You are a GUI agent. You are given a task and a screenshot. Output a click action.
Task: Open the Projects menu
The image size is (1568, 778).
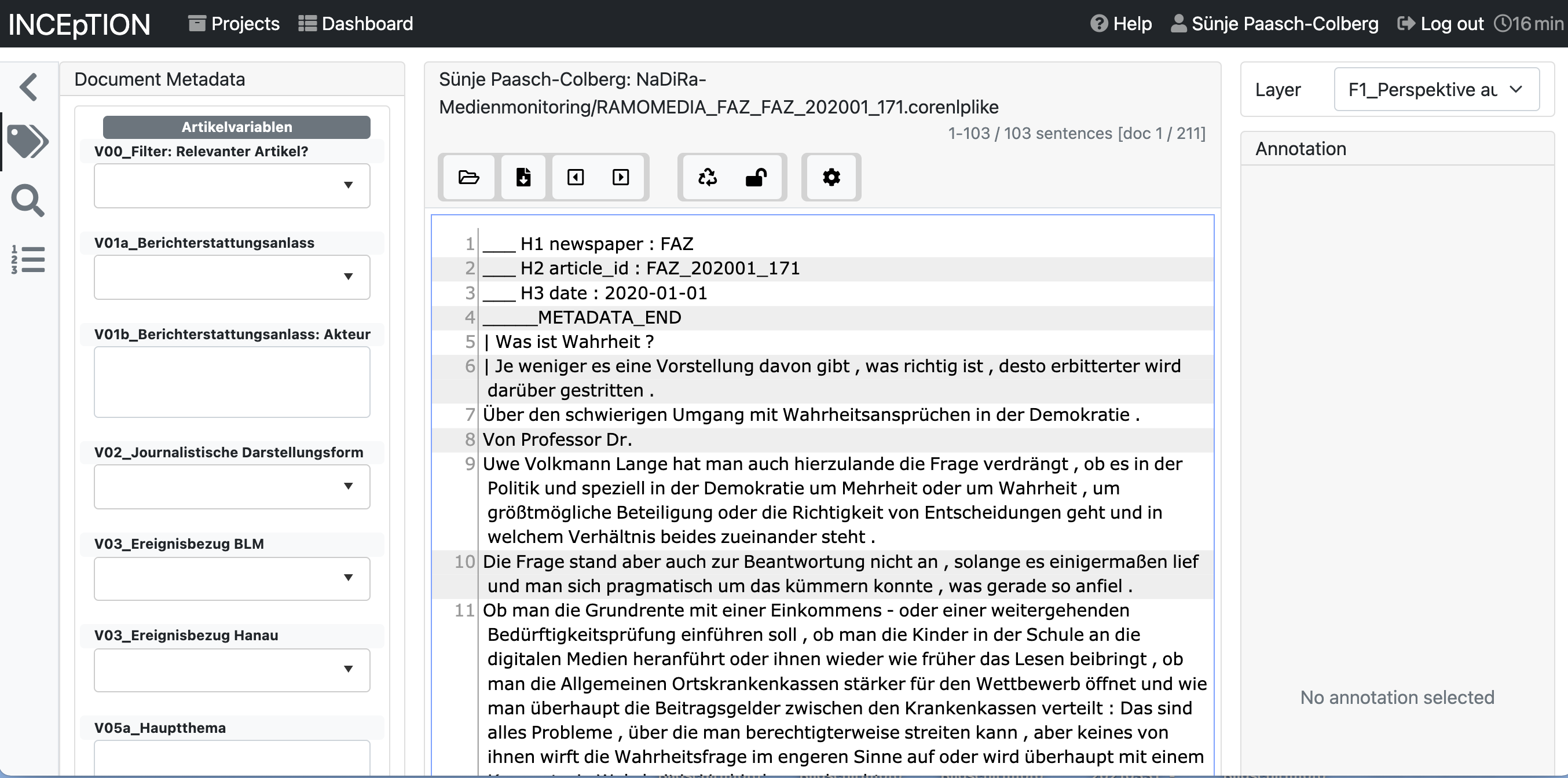(235, 24)
